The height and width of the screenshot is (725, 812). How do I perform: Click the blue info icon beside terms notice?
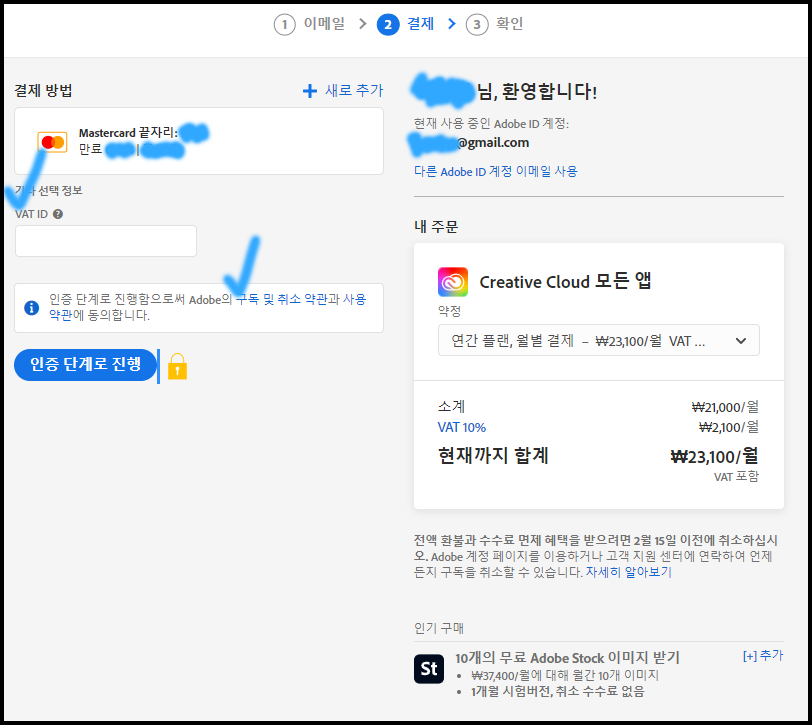pyautogui.click(x=32, y=308)
